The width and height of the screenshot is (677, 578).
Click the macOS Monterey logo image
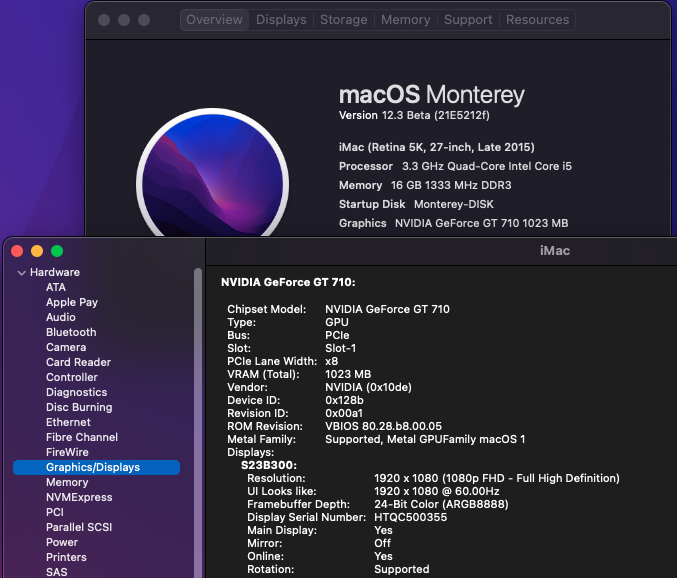tap(212, 173)
